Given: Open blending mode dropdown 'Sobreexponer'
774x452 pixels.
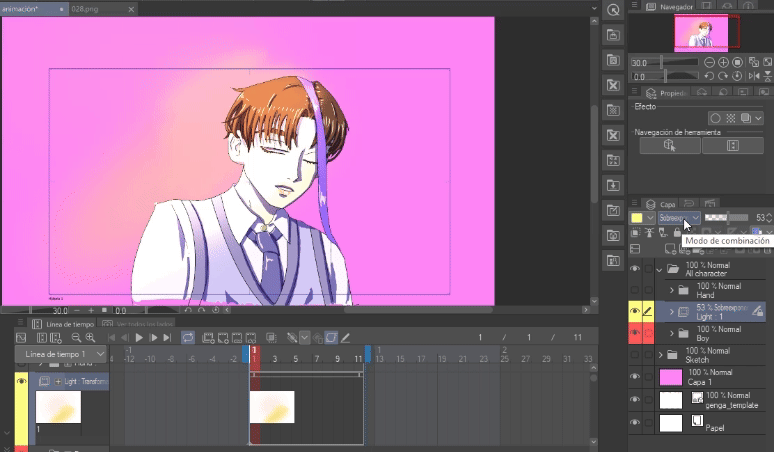Looking at the screenshot, I should coord(679,218).
